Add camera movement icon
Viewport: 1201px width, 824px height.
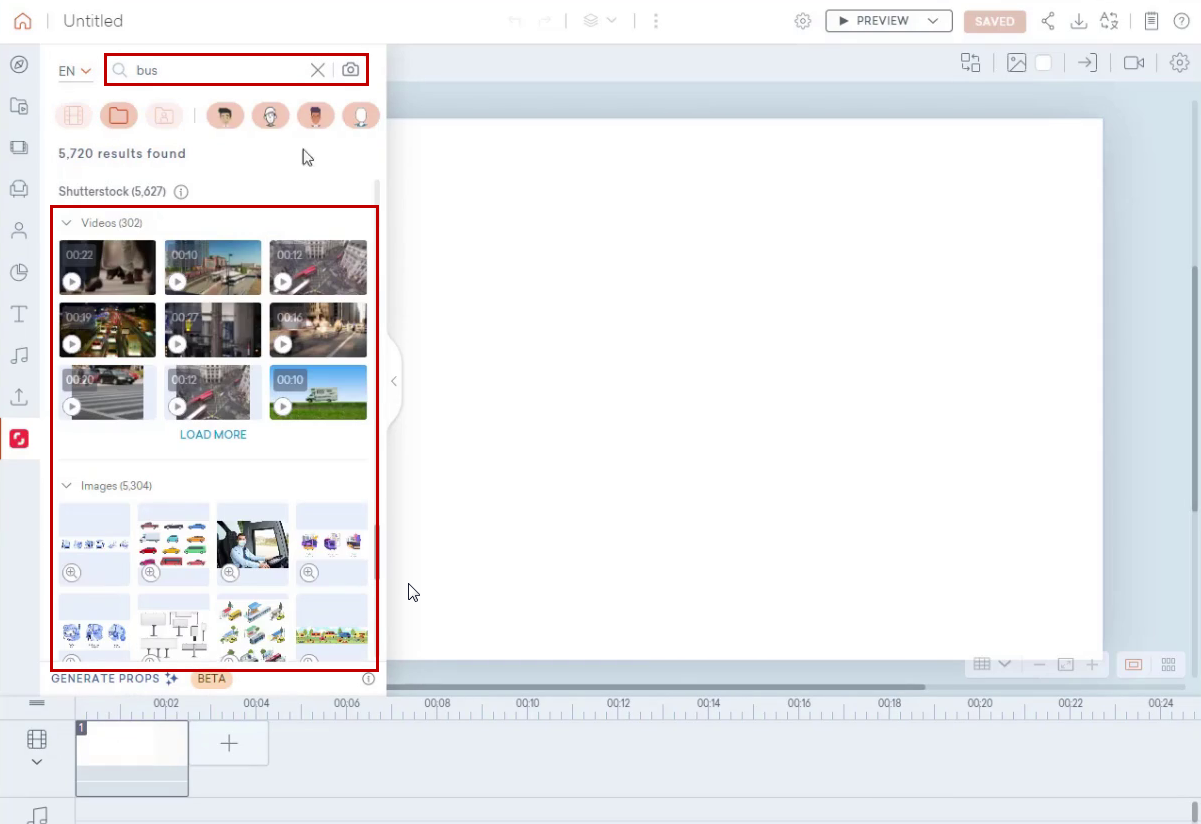1134,63
